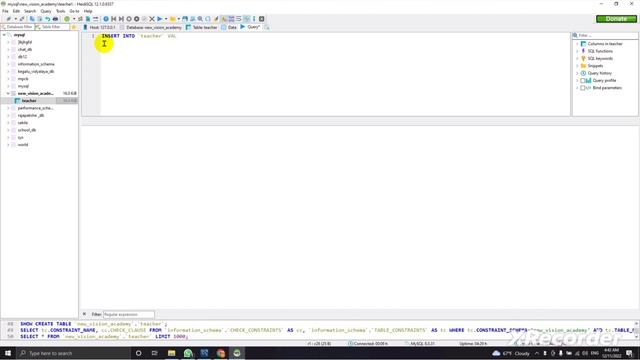Expand the information_schema database node
Viewport: 640px width, 360px height.
(x=8, y=64)
